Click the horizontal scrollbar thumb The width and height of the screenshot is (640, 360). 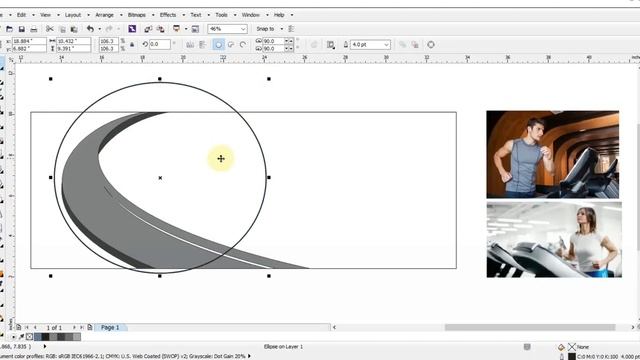(x=530, y=327)
